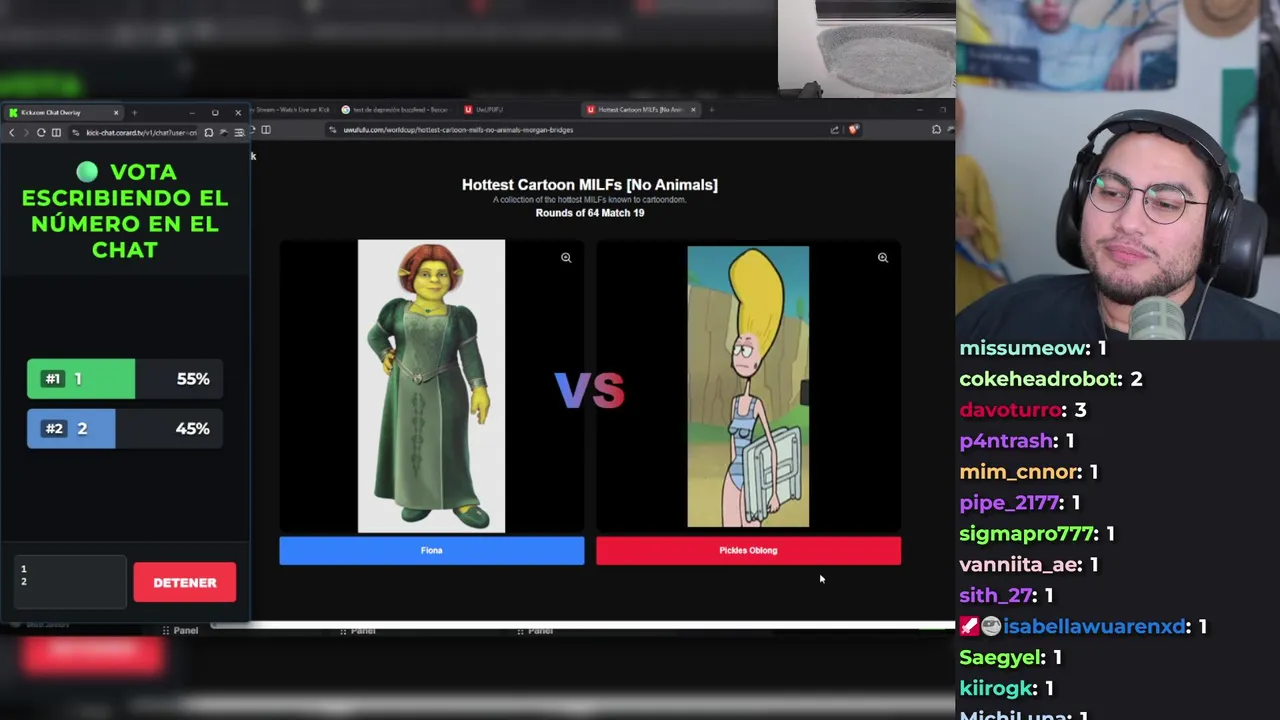Open browser menu in chat overlay window
Viewport: 1280px width, 720px height.
(x=239, y=132)
